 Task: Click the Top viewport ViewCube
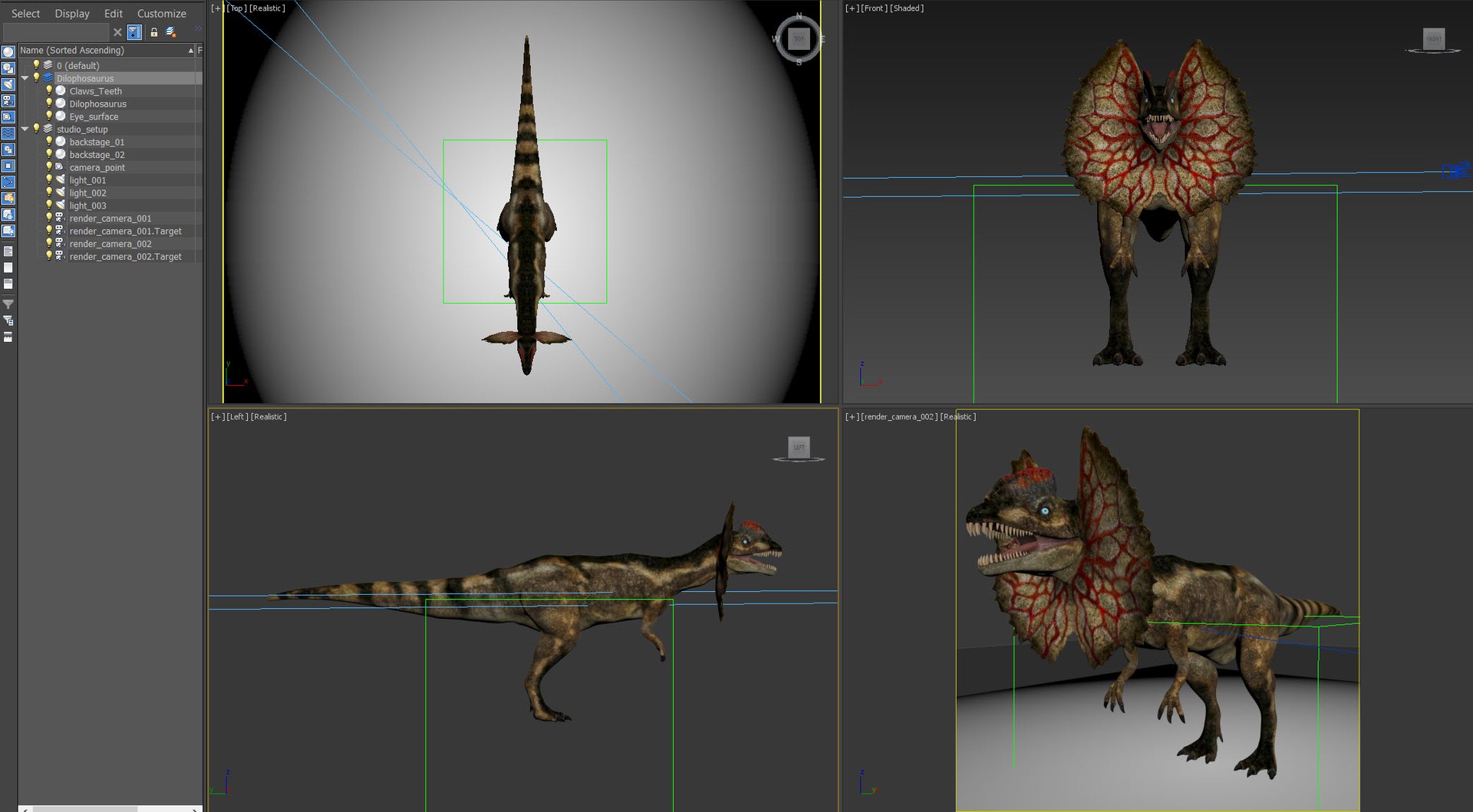(799, 38)
